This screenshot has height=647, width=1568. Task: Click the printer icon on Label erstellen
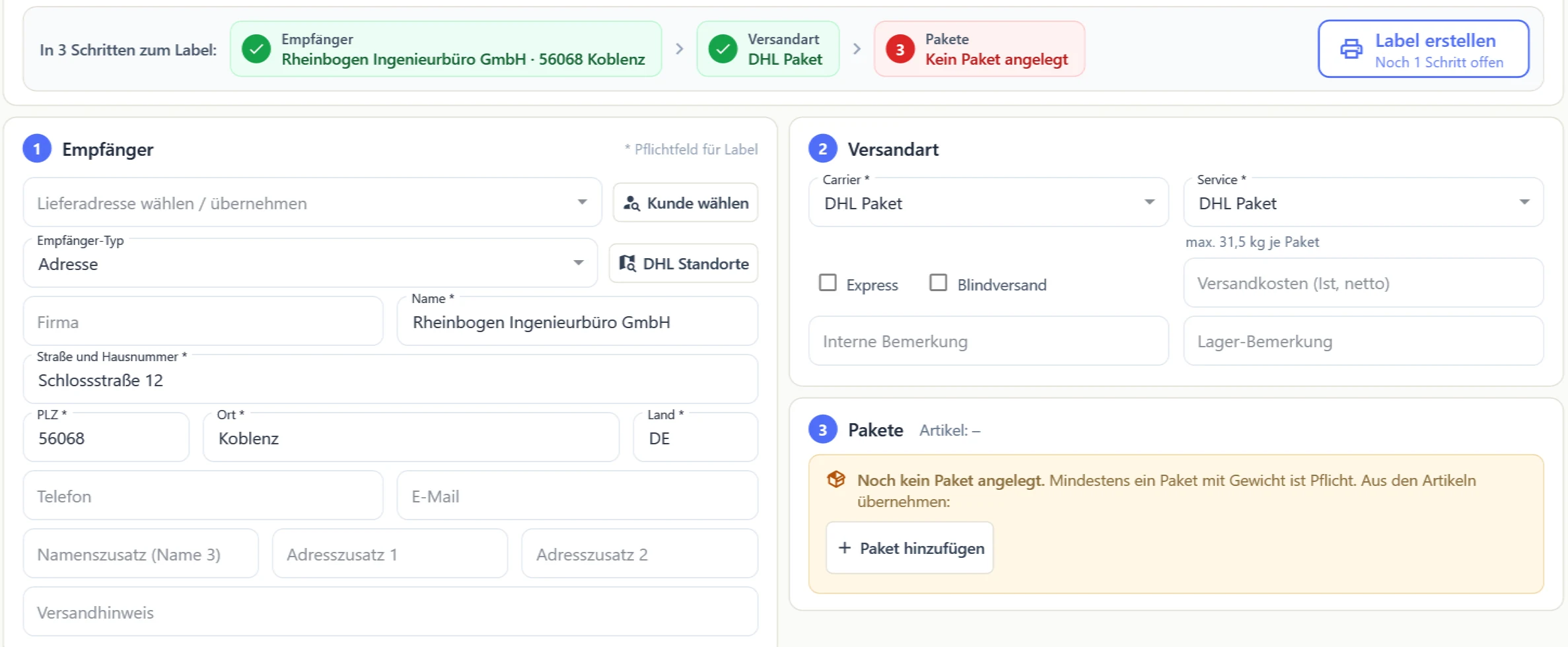(x=1351, y=50)
